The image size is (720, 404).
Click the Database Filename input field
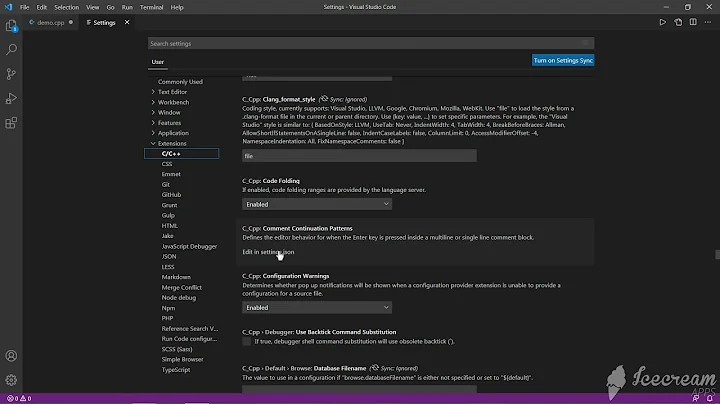[x=359, y=389]
